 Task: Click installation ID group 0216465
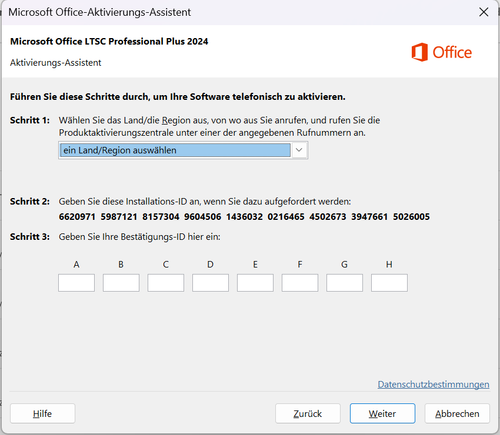pos(286,217)
